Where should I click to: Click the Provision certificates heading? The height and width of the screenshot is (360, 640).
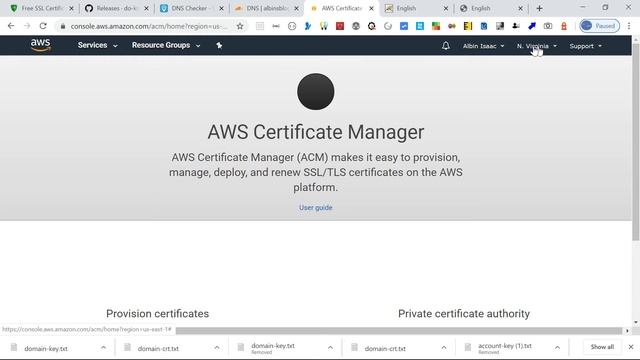pyautogui.click(x=158, y=313)
